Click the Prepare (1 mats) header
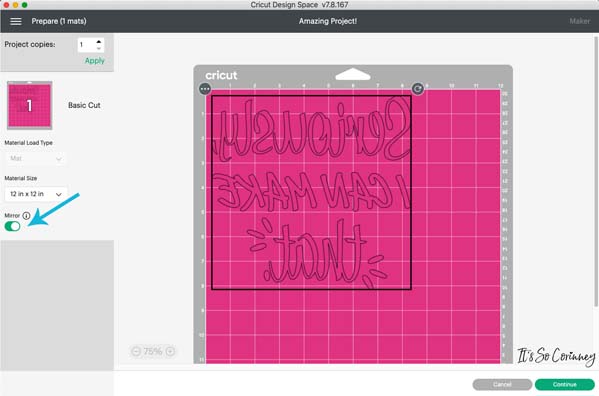This screenshot has width=599, height=396. 59,21
